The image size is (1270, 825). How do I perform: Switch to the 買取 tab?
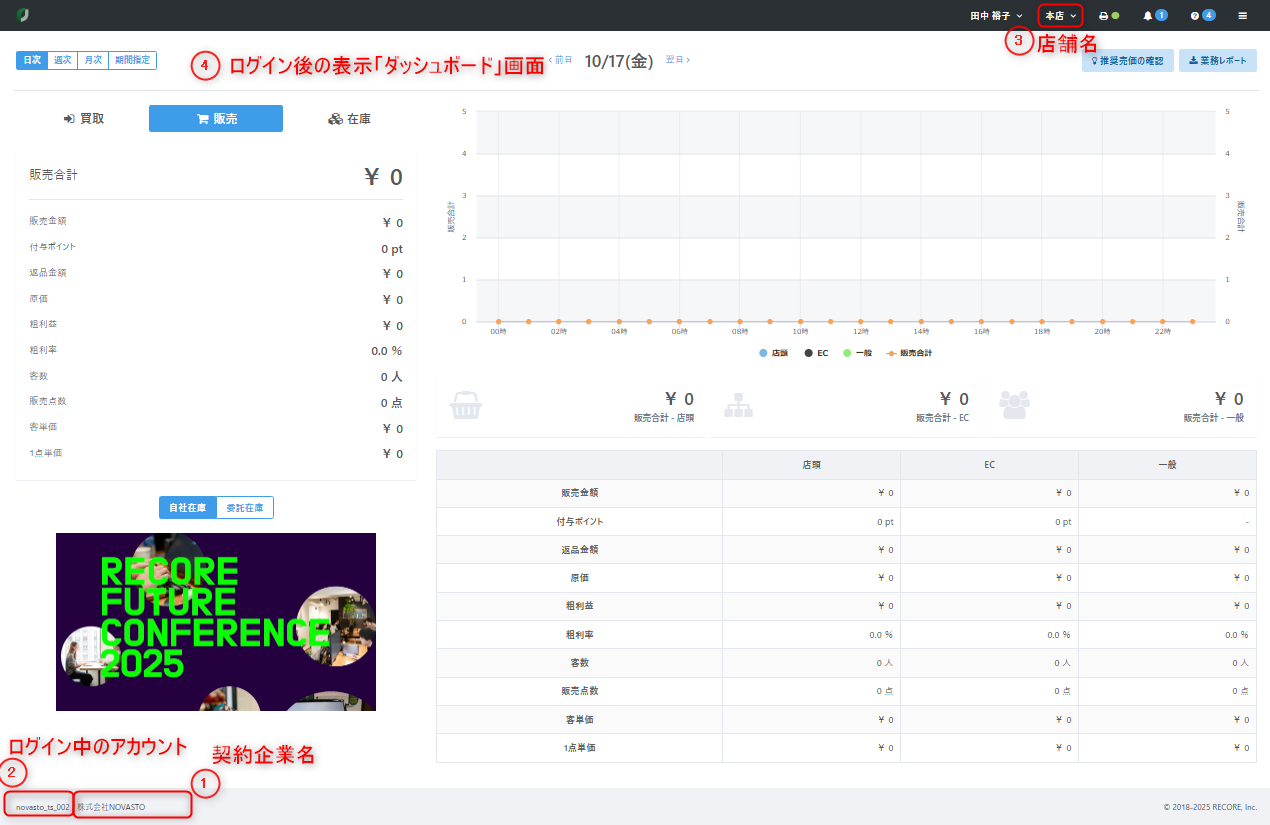[x=83, y=118]
